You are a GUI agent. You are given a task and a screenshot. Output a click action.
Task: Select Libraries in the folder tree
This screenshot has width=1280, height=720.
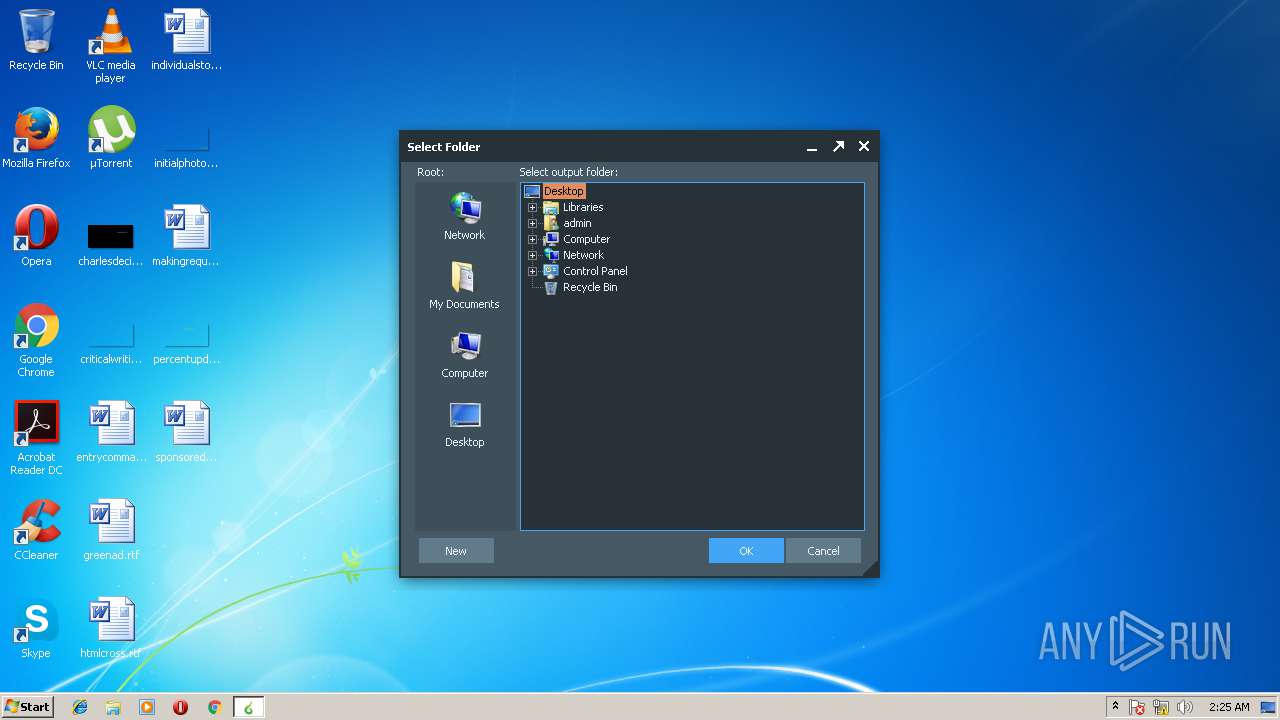[x=583, y=207]
